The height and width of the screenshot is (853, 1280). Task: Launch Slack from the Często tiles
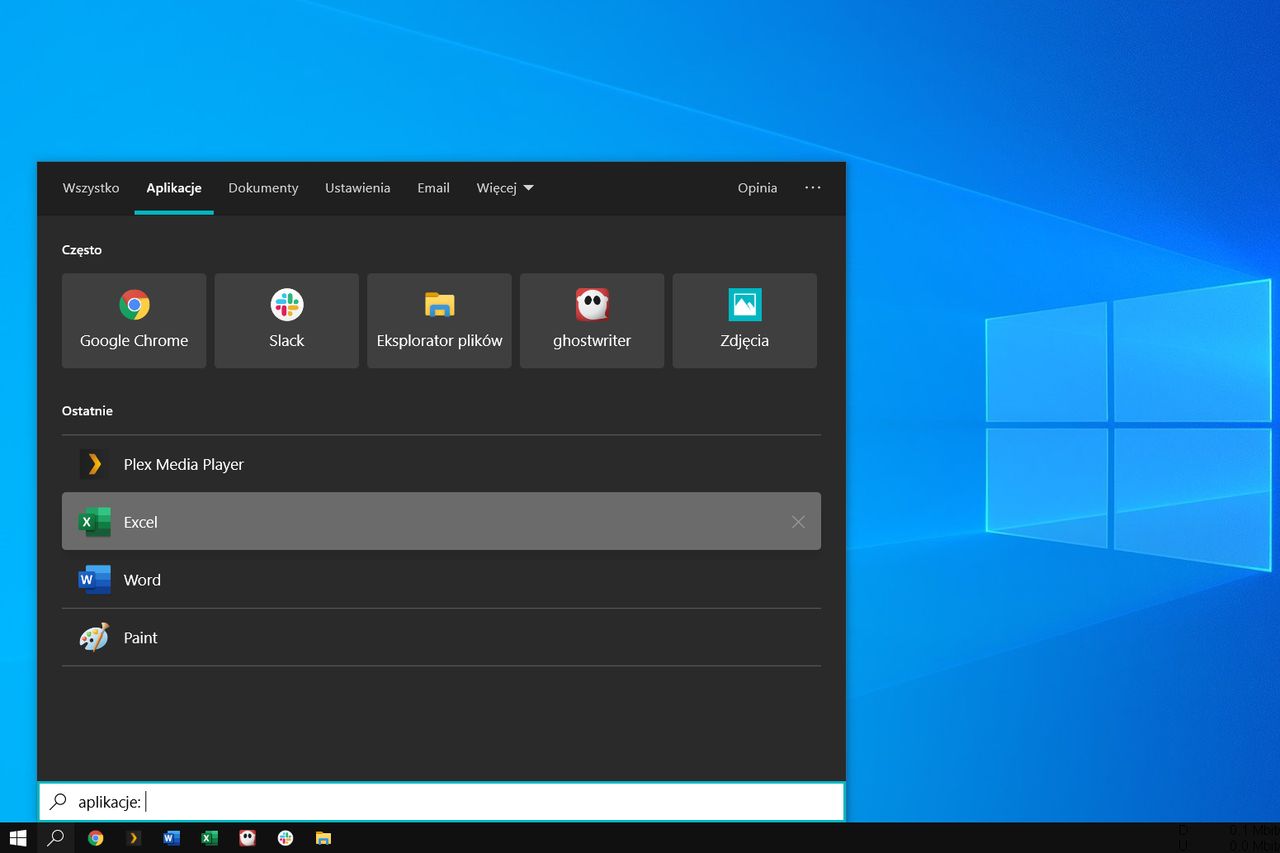click(x=287, y=321)
